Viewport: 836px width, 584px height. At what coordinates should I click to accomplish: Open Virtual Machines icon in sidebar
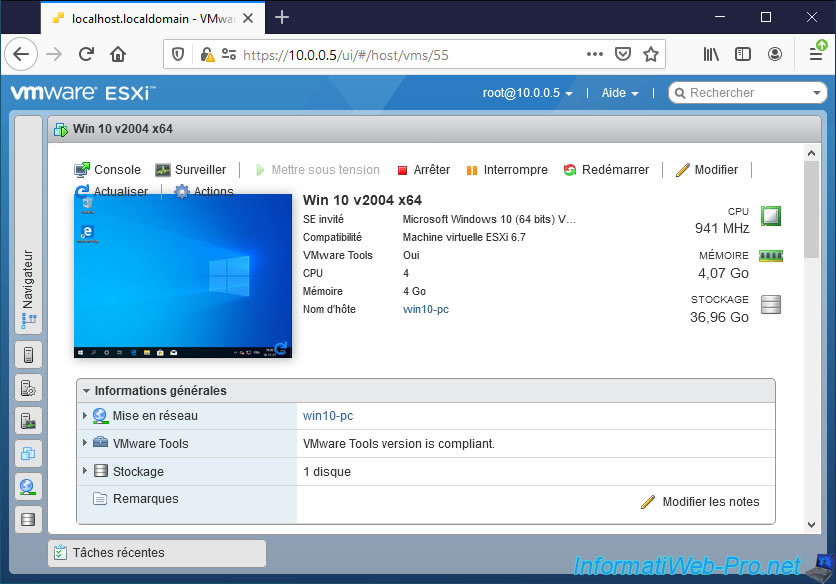(28, 454)
